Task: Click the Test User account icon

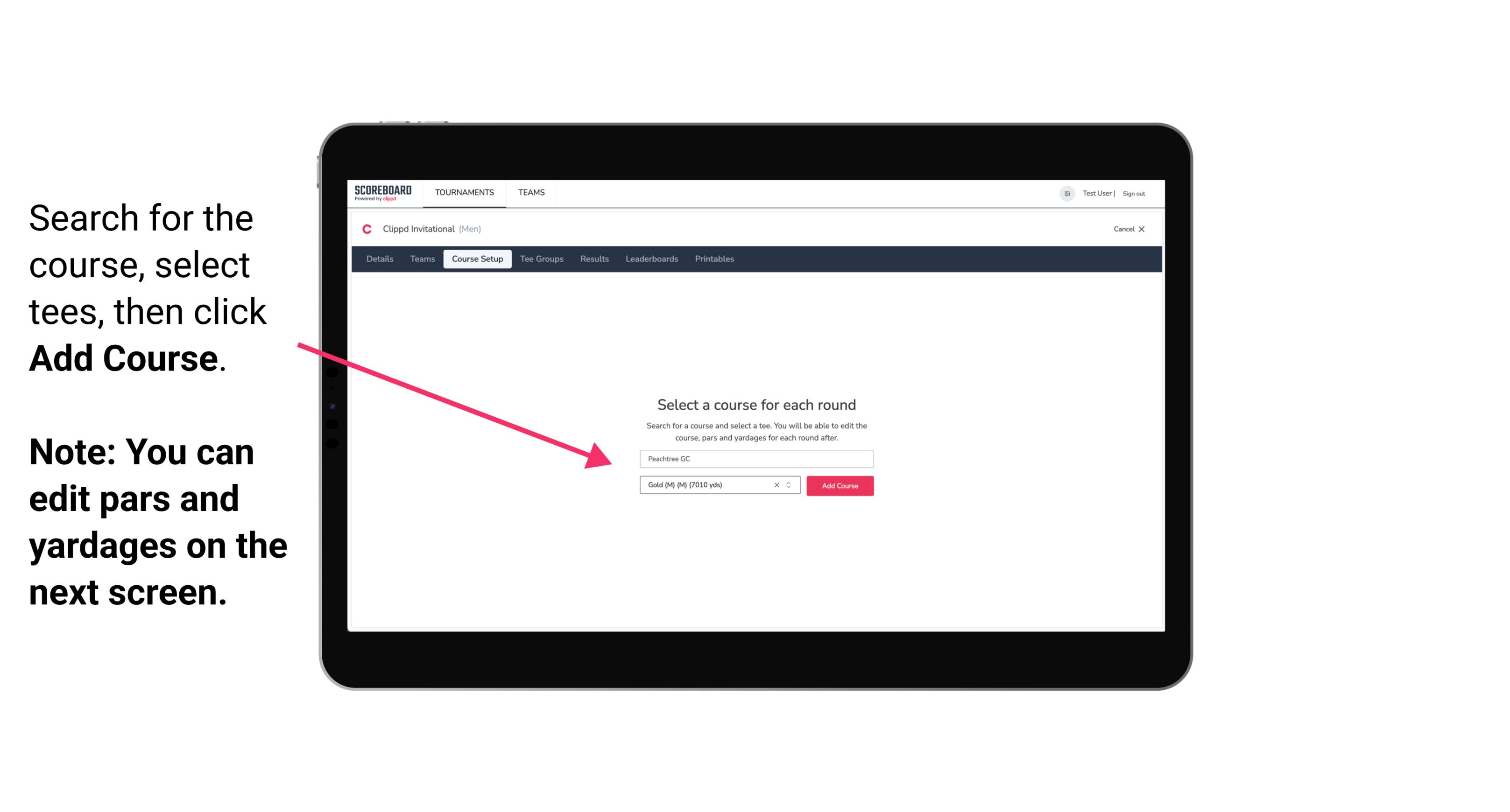Action: 1064,193
